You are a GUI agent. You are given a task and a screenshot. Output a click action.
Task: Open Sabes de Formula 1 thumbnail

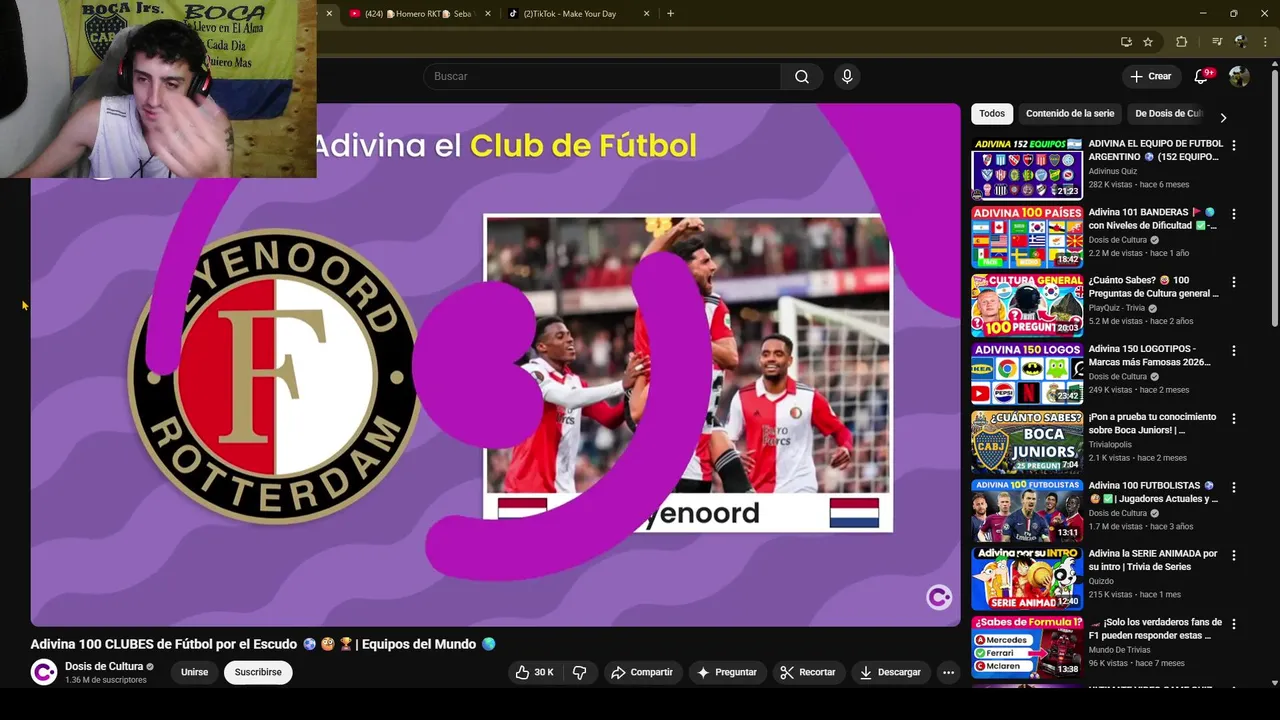pos(1027,647)
